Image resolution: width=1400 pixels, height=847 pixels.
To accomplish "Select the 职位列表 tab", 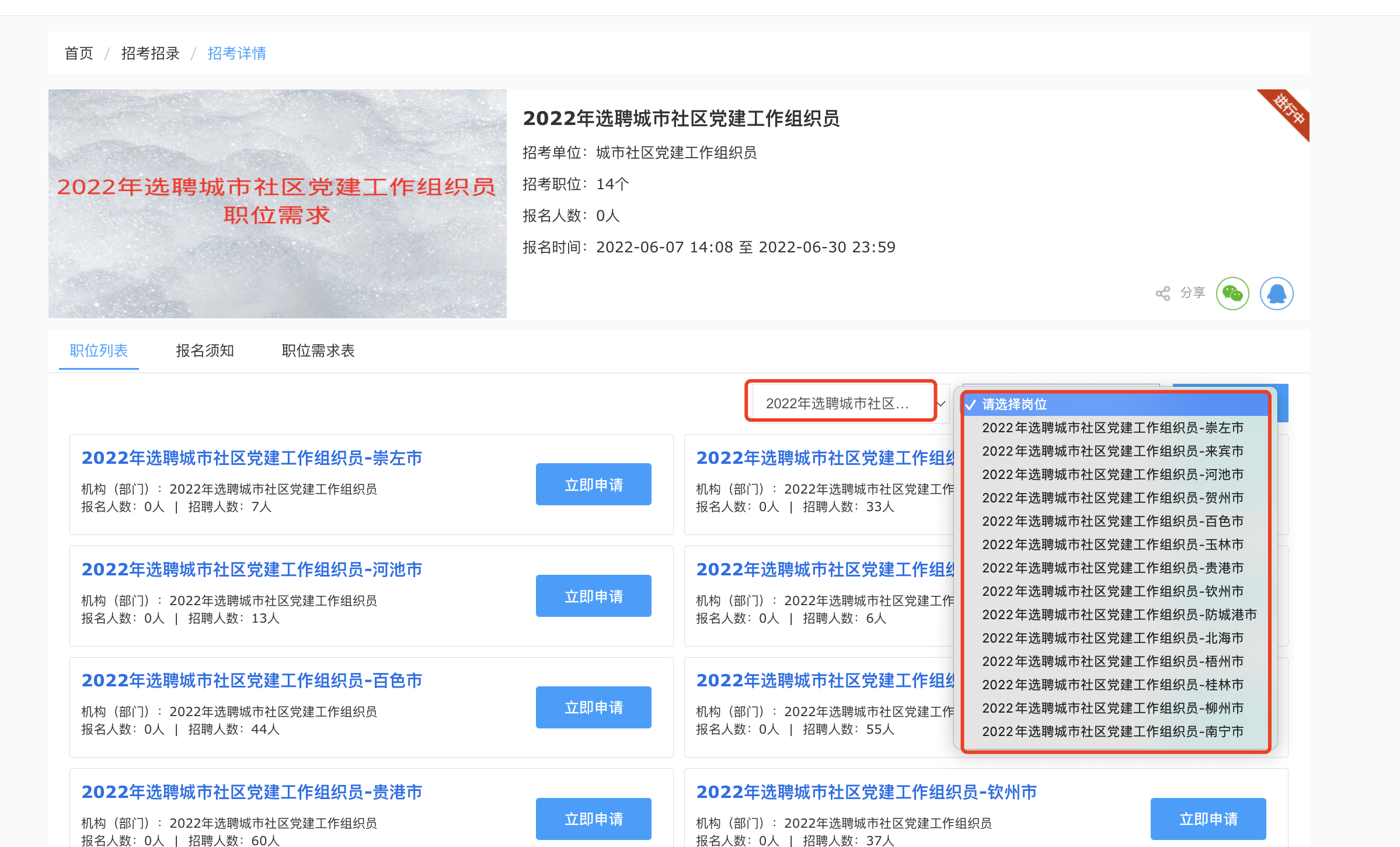I will coord(99,350).
